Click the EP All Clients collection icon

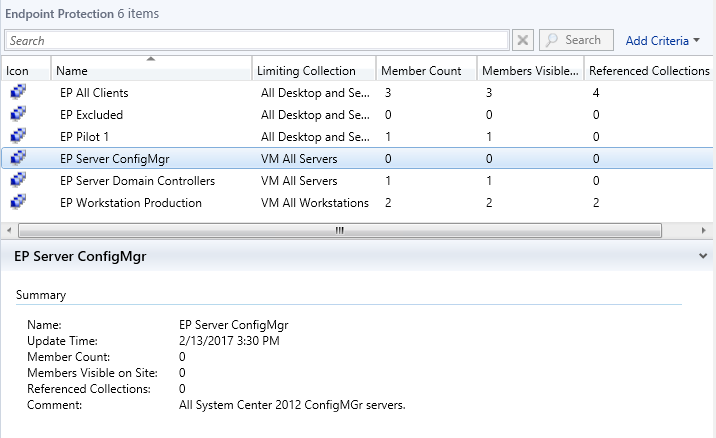tap(18, 93)
